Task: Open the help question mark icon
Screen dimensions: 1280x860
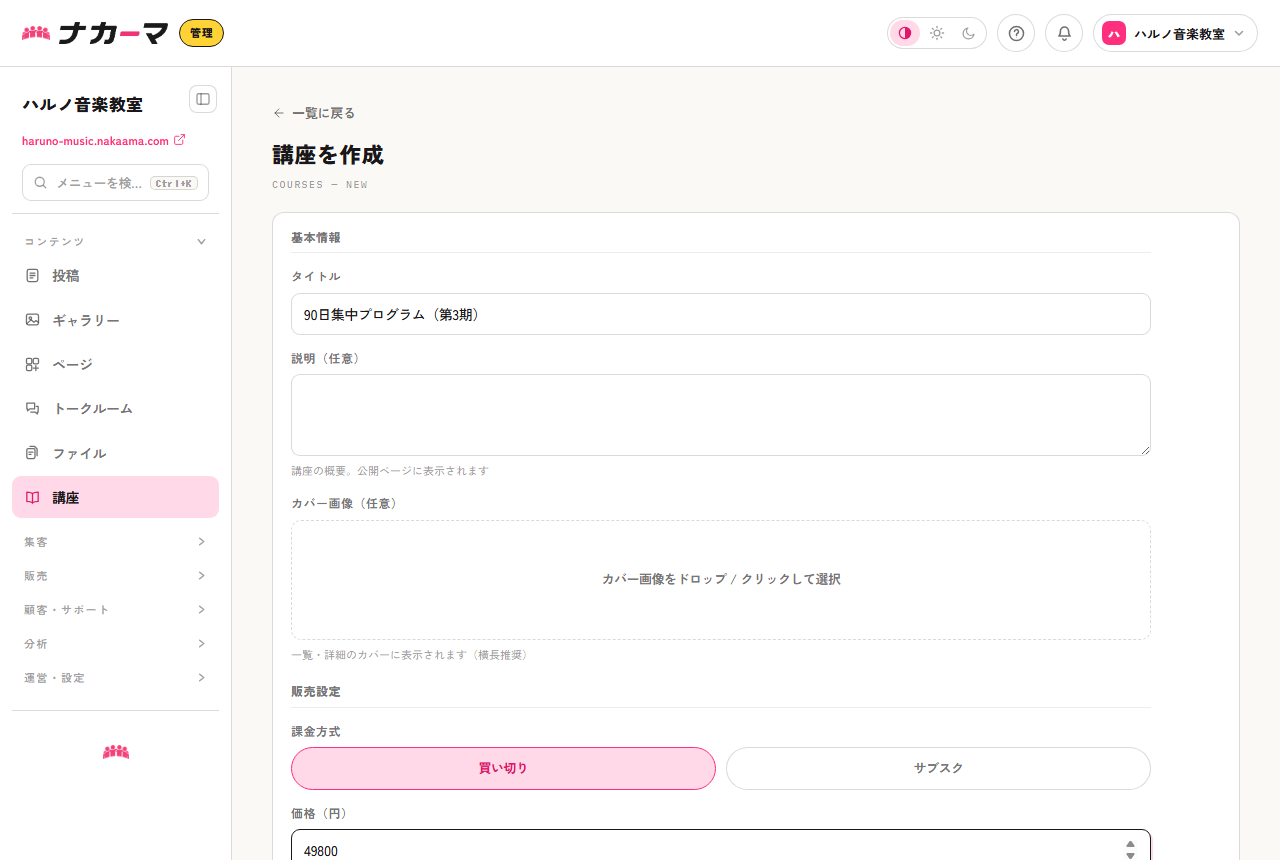Action: (x=1016, y=33)
